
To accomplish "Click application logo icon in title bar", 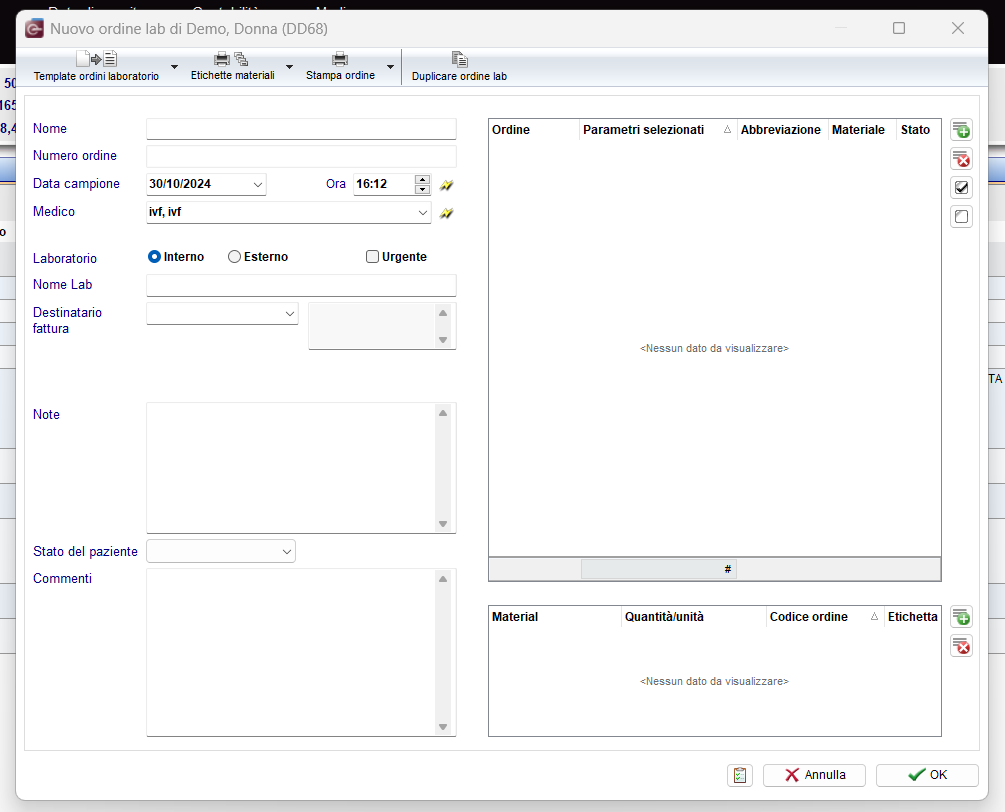I will [34, 29].
